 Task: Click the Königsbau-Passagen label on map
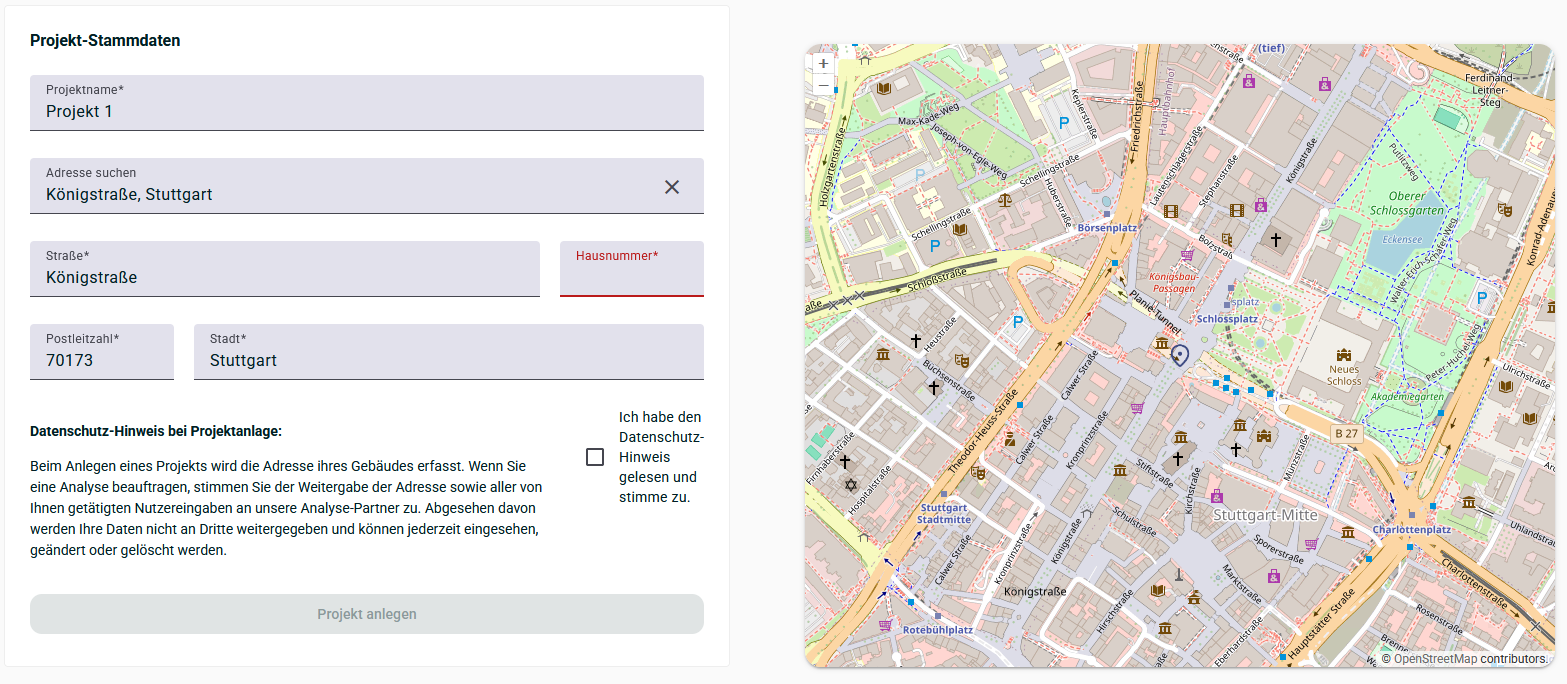1173,282
